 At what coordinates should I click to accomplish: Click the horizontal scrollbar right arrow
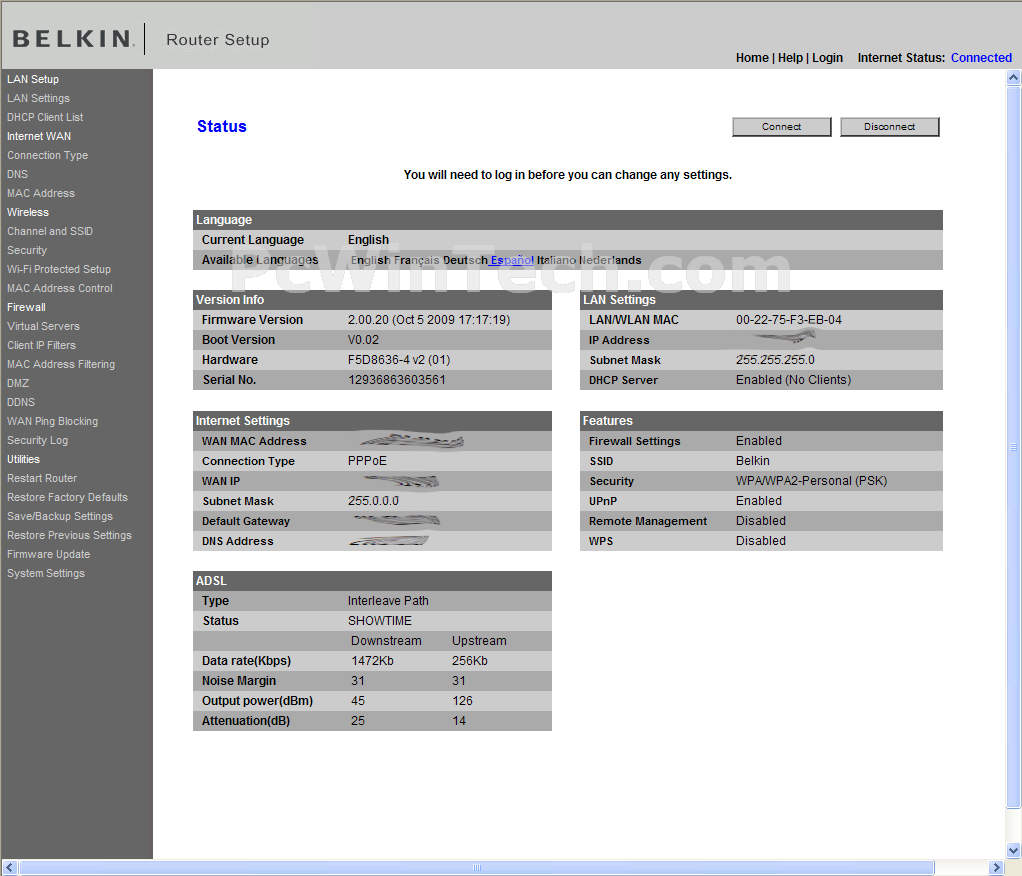pos(995,868)
